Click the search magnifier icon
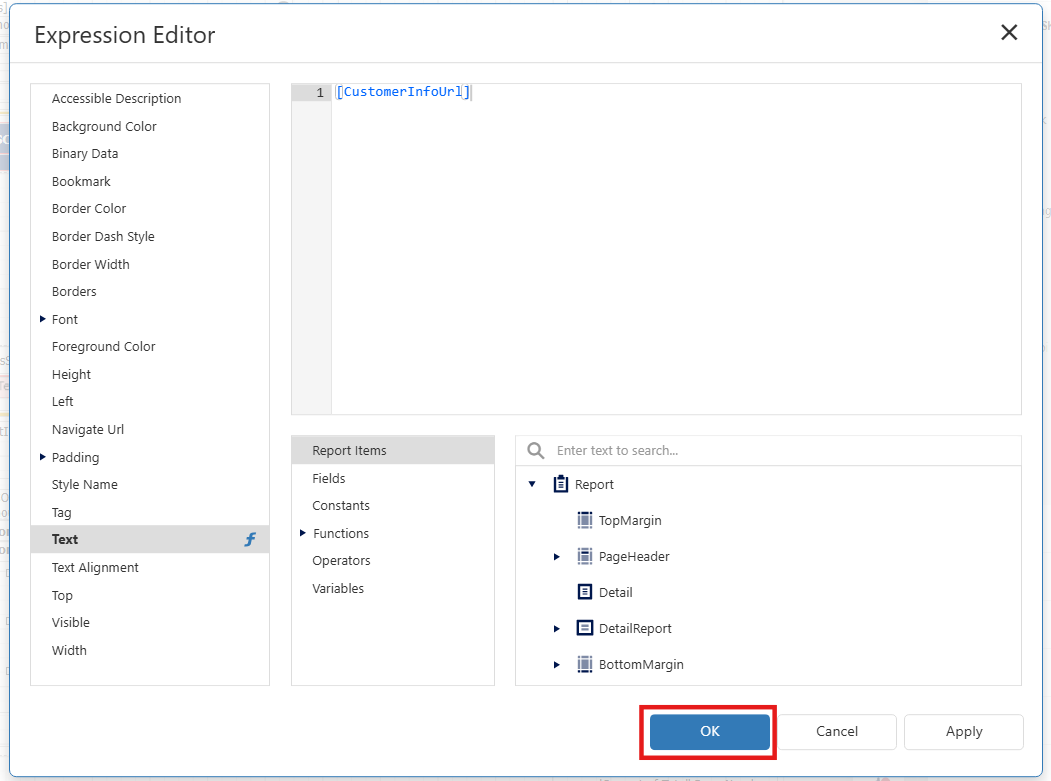The width and height of the screenshot is (1051, 781). 536,450
